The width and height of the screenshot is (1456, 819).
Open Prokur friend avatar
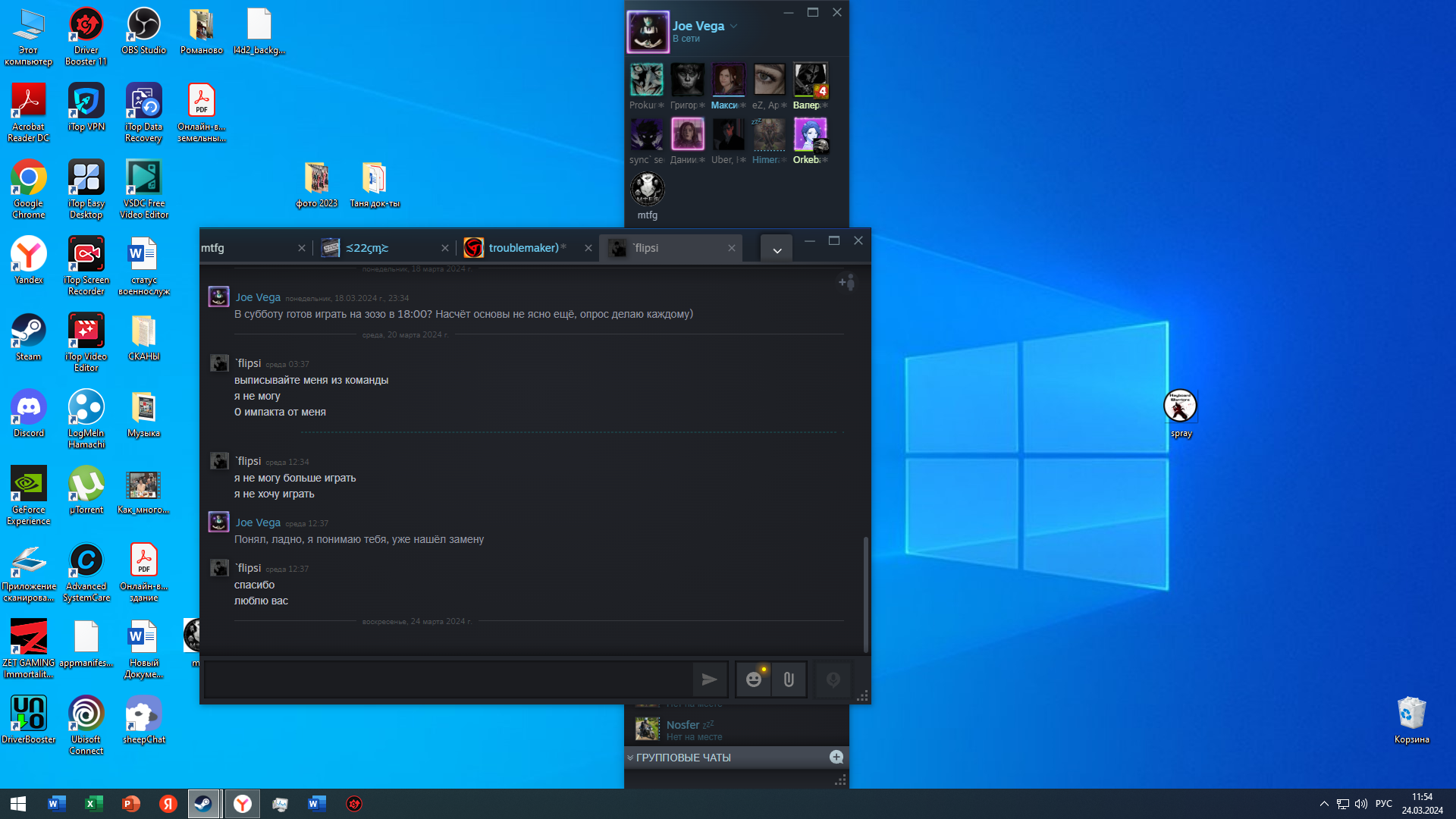coord(647,80)
